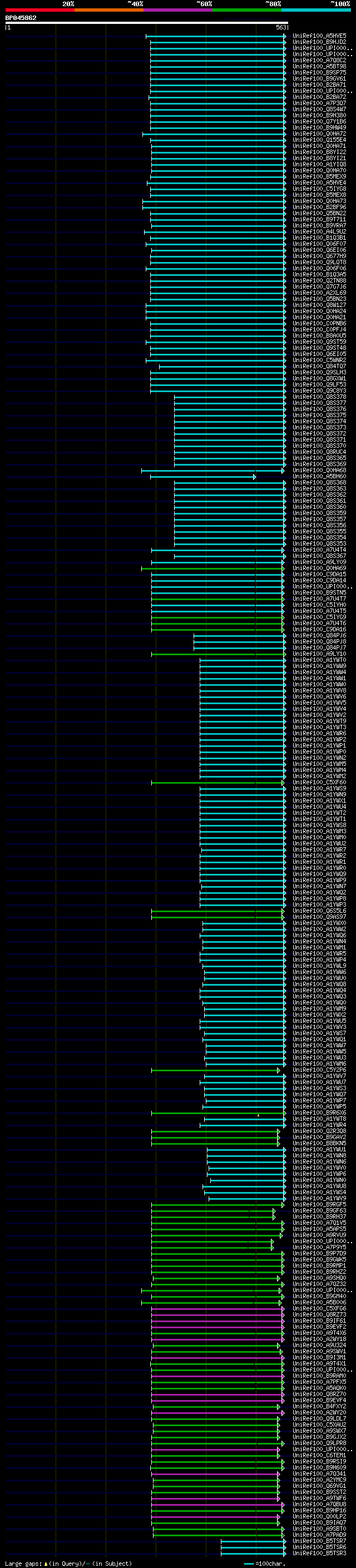356x1568 pixels.
Task: Select the UniRef100_B9STN5 label
Action: [x=319, y=592]
